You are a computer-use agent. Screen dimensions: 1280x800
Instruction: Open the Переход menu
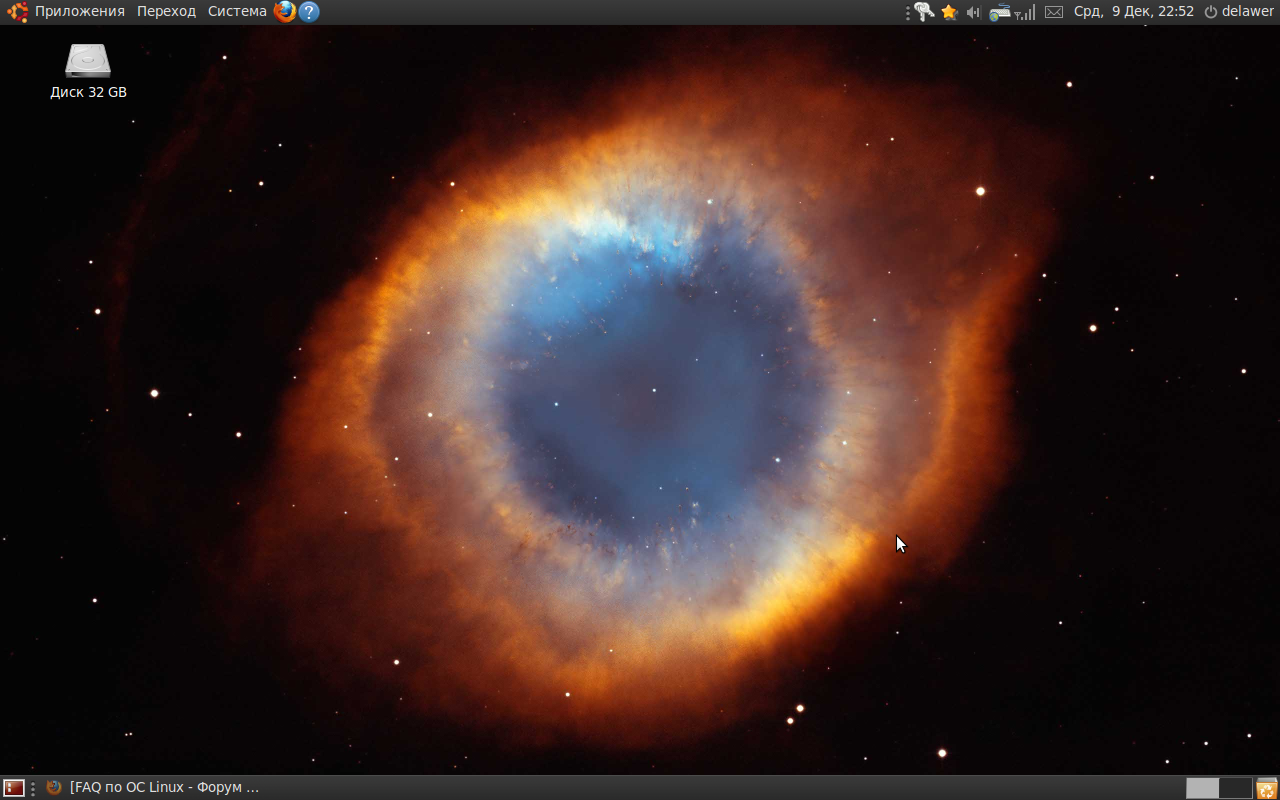point(166,12)
